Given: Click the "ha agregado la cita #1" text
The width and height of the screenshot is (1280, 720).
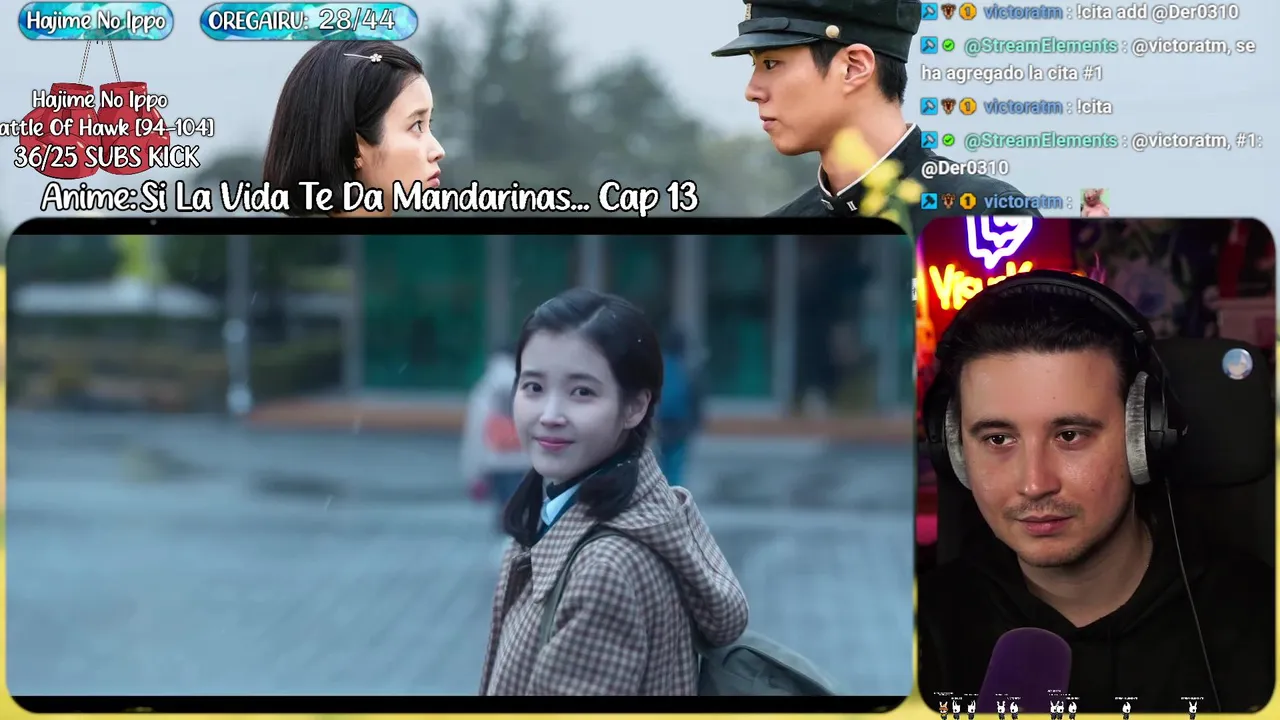Looking at the screenshot, I should [1011, 73].
